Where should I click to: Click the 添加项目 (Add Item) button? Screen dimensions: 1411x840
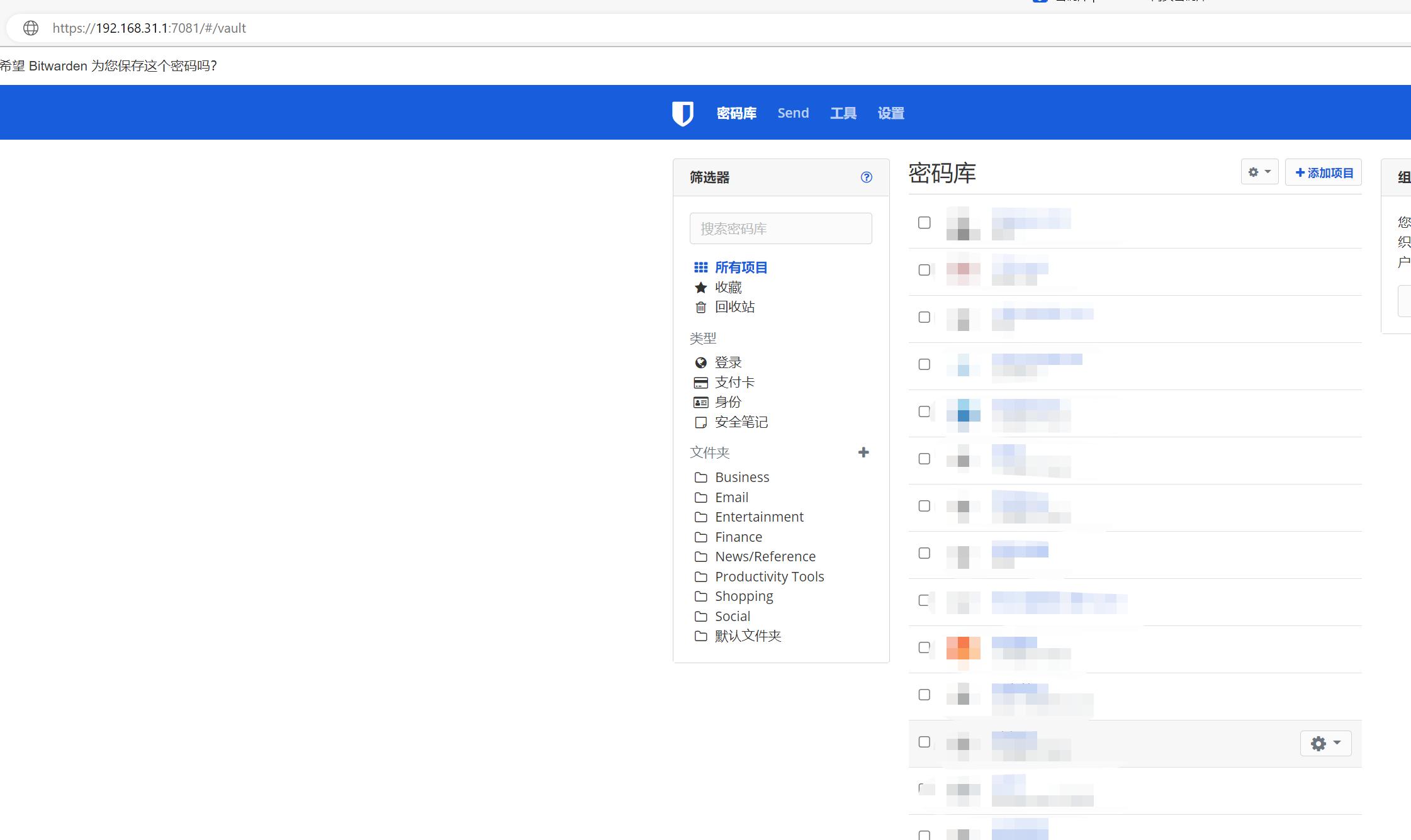[1324, 172]
